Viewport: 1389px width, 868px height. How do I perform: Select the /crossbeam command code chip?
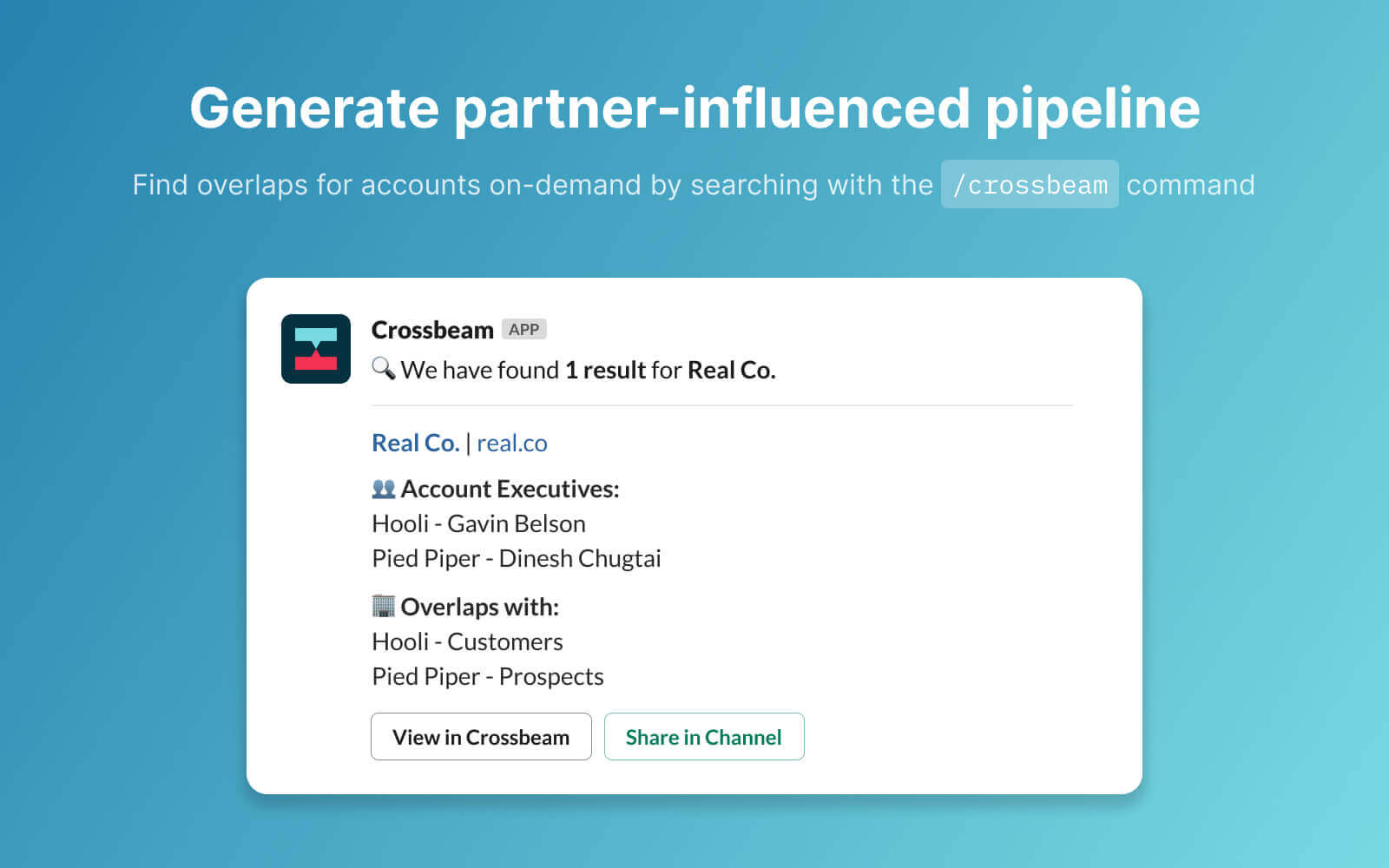(1030, 184)
